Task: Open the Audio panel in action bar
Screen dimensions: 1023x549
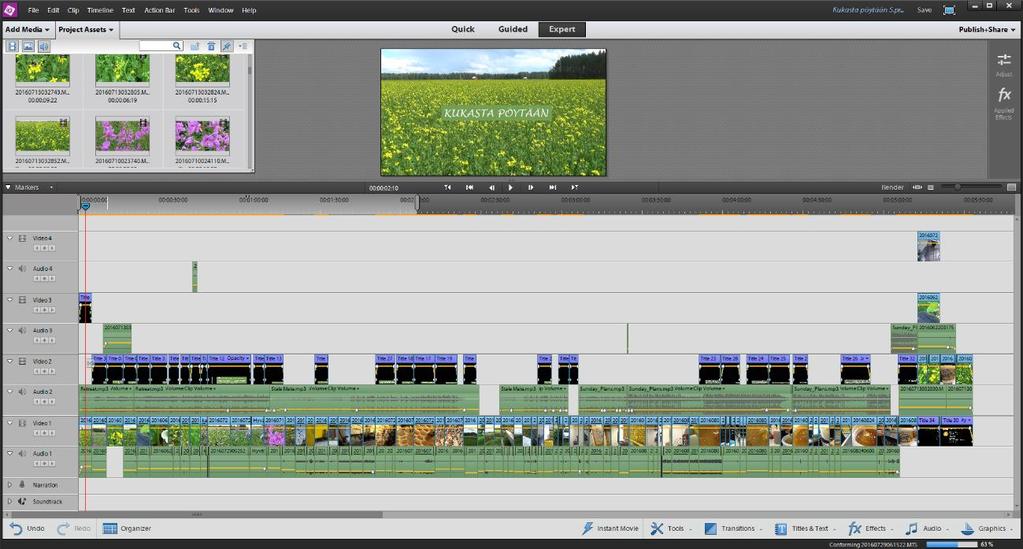Action: tap(926, 528)
